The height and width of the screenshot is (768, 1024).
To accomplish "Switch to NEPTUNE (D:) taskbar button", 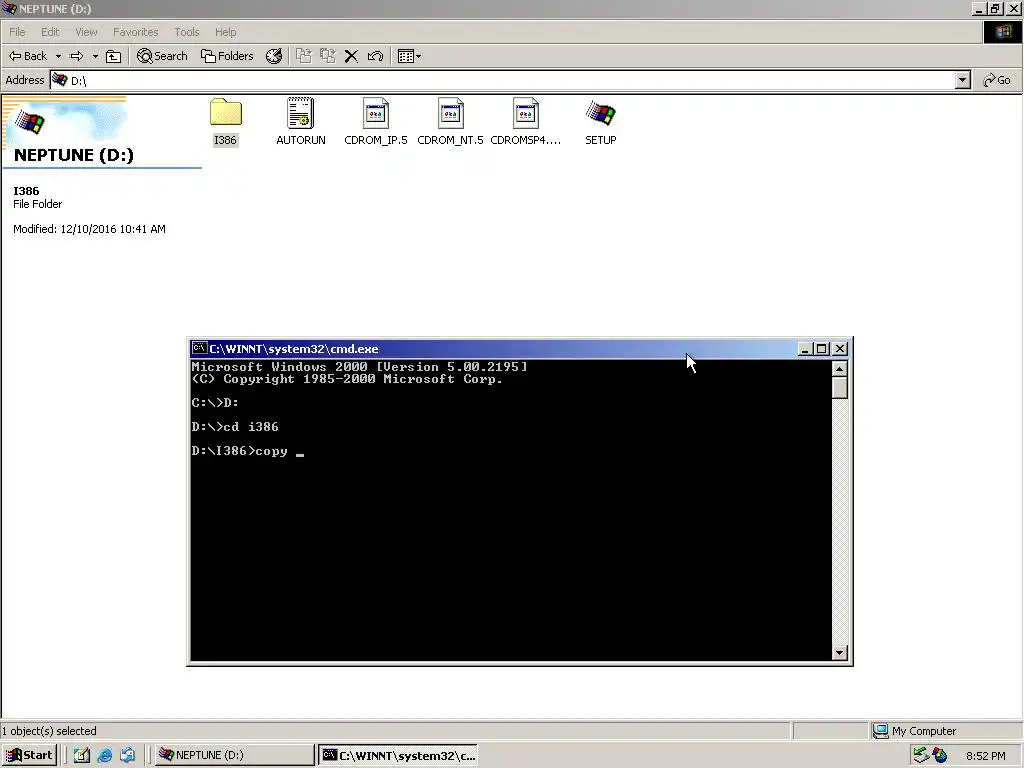I will tap(234, 755).
